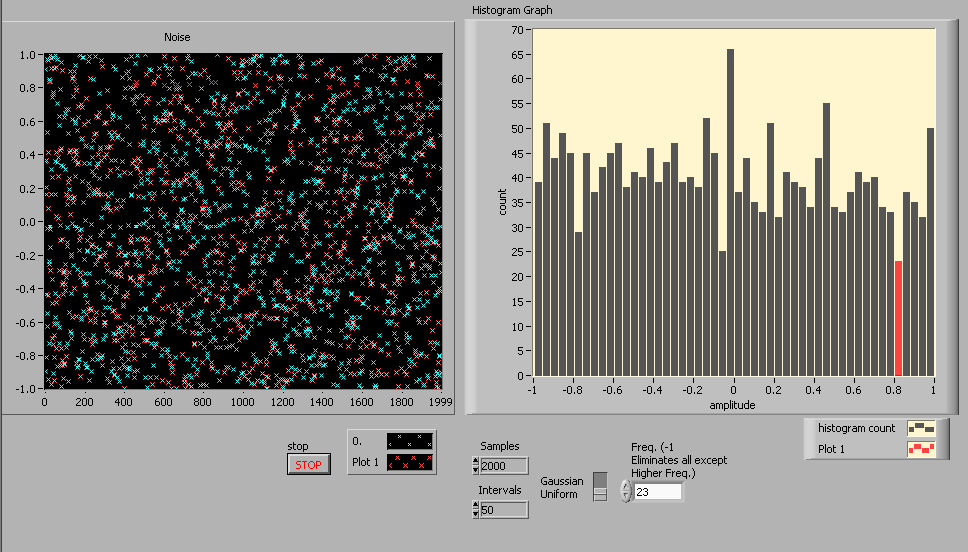
Task: Click the '1.0' y-axis maximum on Noise graph
Action: pos(28,55)
